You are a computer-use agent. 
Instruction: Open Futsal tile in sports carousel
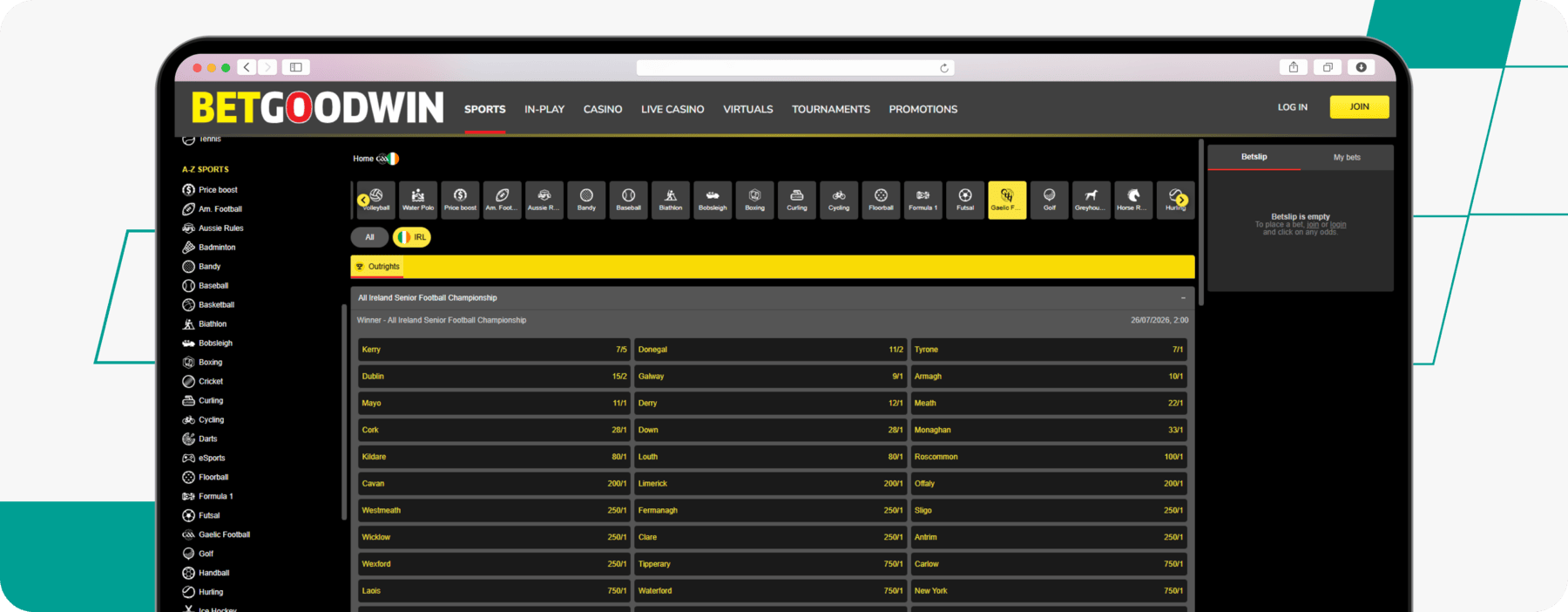[x=965, y=200]
